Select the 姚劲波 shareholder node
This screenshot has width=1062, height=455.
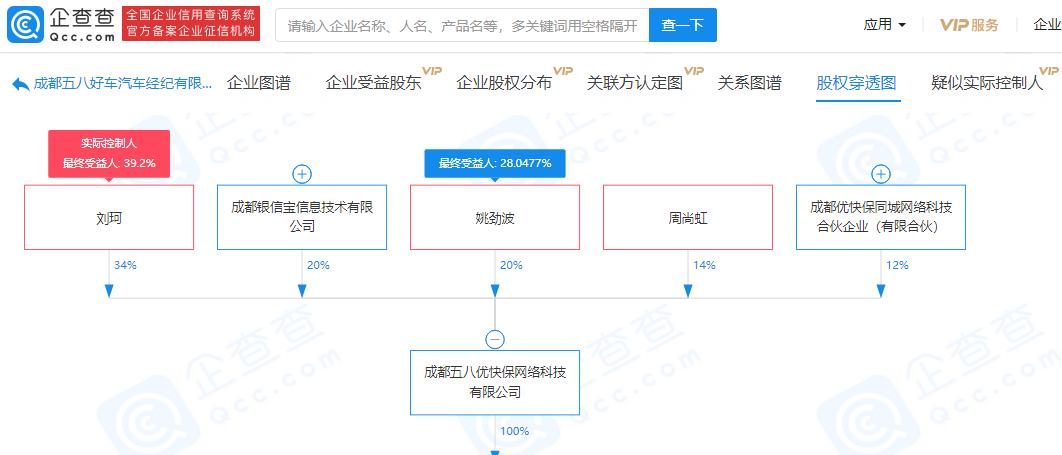point(495,217)
